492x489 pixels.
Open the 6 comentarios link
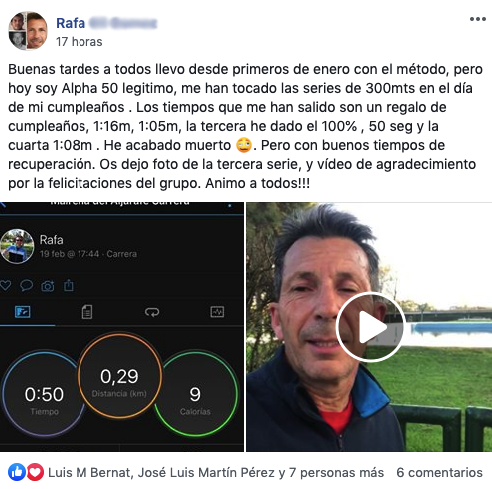[x=439, y=472]
